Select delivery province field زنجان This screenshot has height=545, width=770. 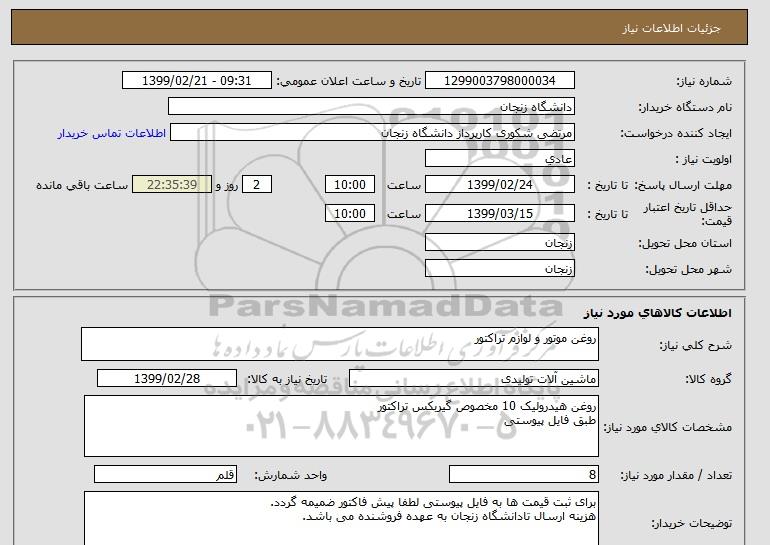[x=499, y=243]
